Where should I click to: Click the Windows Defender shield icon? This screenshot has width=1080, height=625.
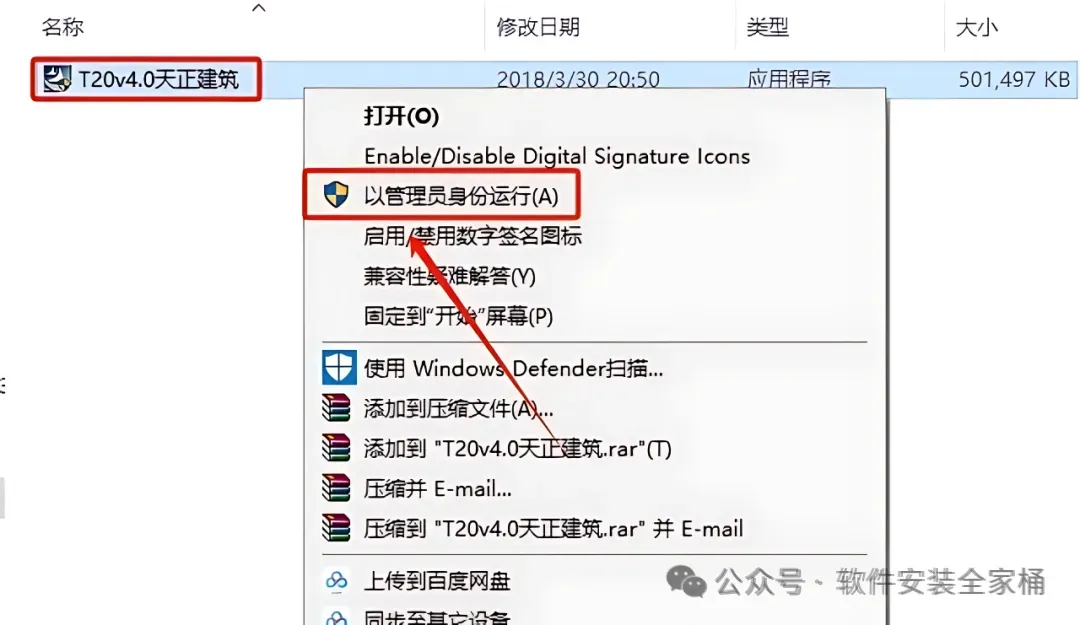click(338, 367)
